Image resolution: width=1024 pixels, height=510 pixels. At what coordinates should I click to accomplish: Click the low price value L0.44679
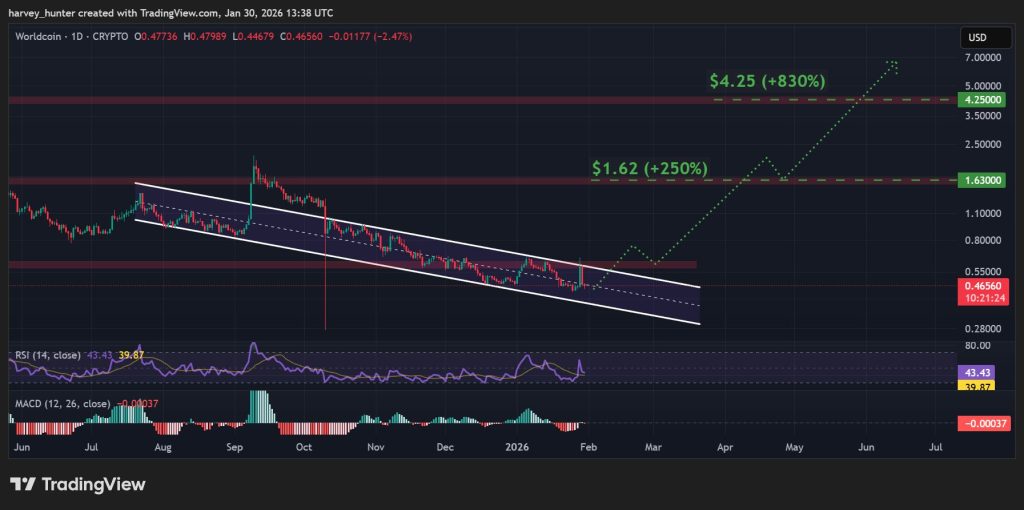coord(255,37)
